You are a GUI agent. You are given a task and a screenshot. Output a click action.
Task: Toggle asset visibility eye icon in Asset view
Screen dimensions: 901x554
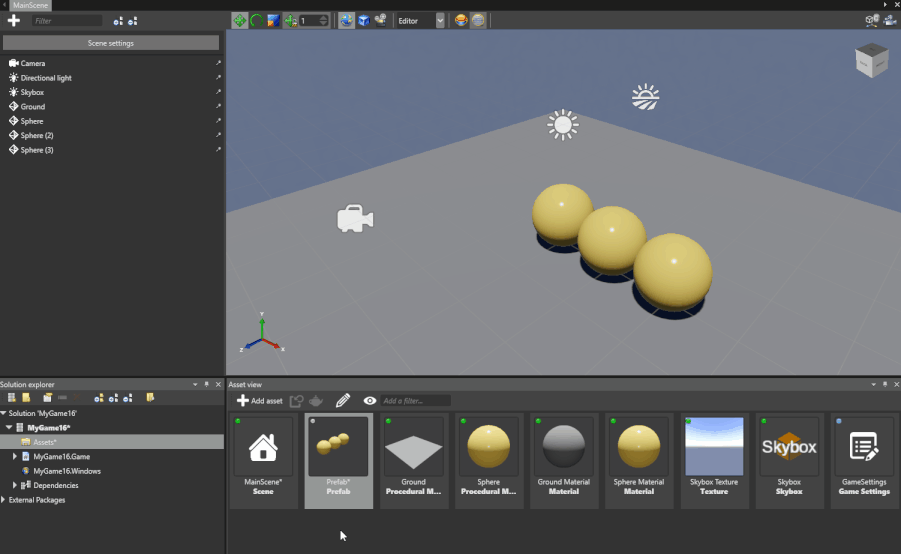coord(370,400)
